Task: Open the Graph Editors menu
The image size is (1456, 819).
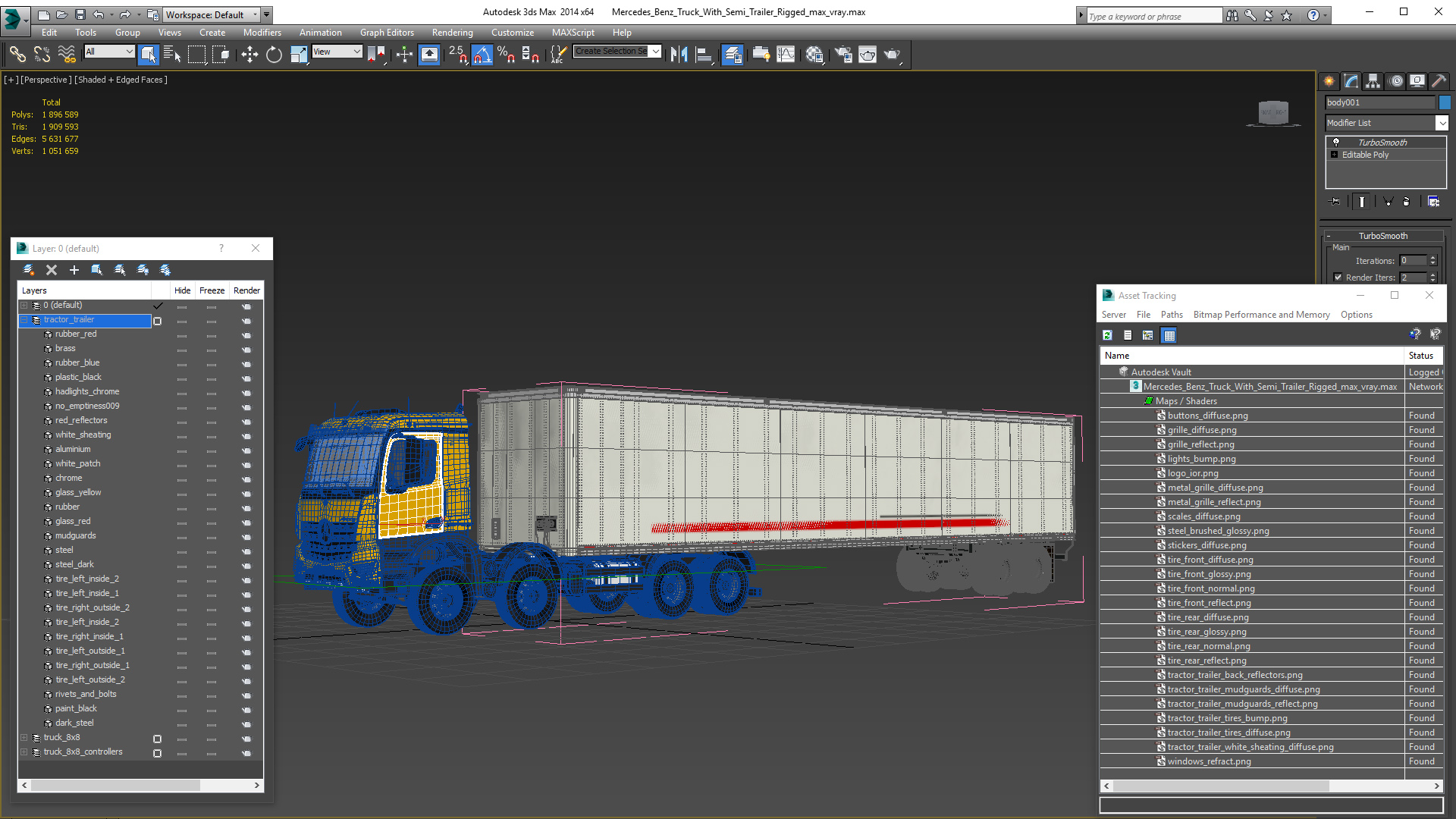Action: click(387, 33)
